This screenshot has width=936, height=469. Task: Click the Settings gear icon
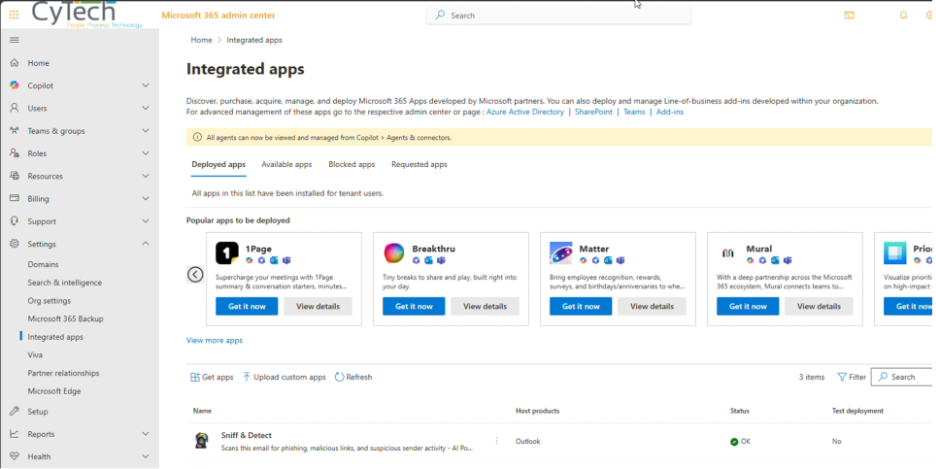pos(14,243)
